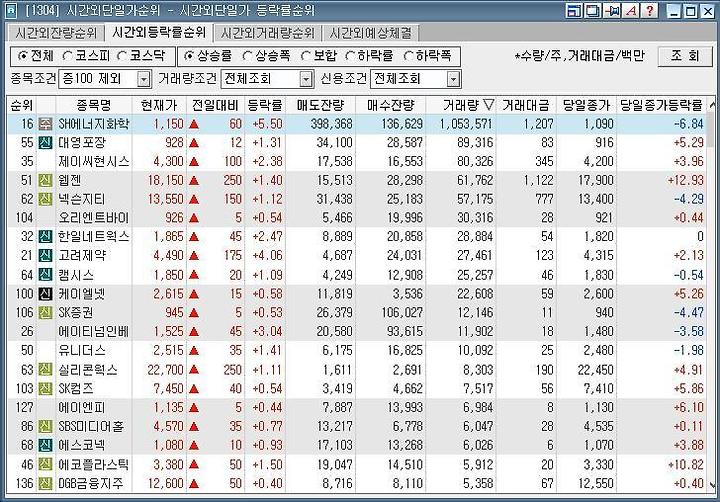Click the 신 badge beside 넥슨지티
720x502 pixels.
tap(45, 199)
